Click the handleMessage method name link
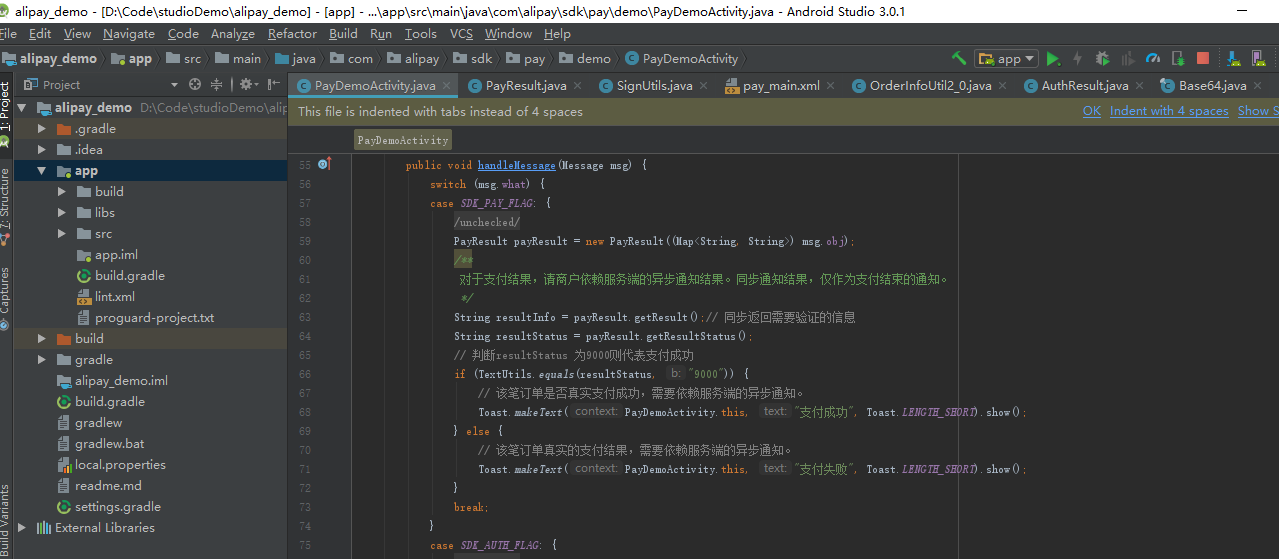This screenshot has height=559, width=1279. pyautogui.click(x=516, y=165)
